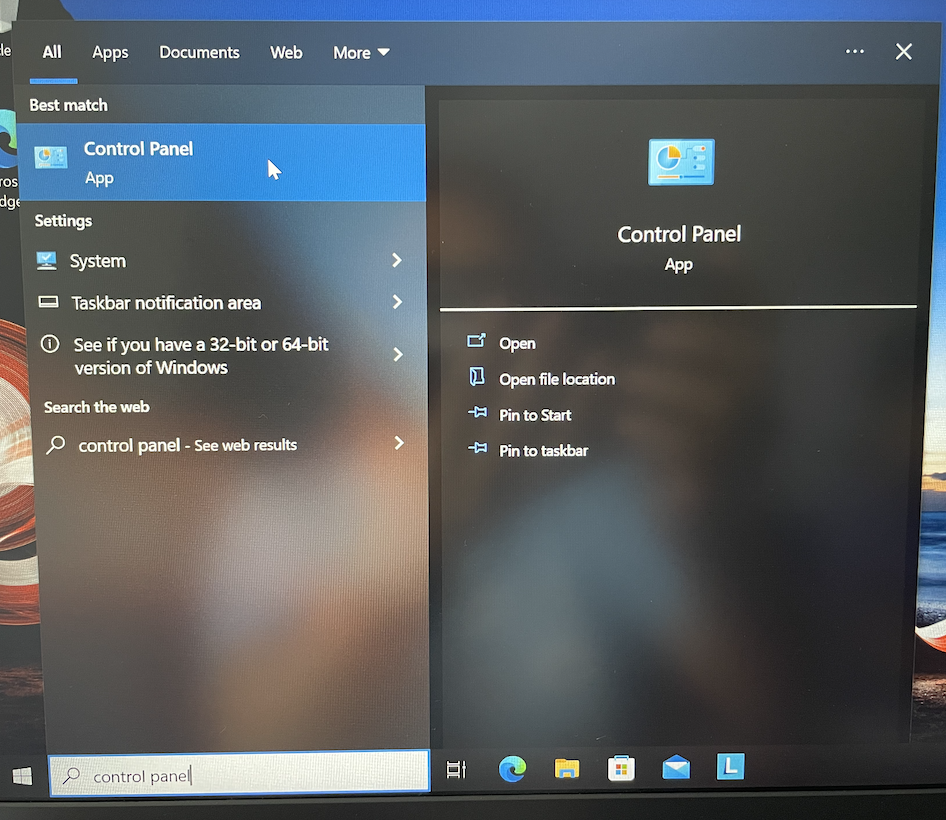Open the Mail app from the taskbar
The width and height of the screenshot is (946, 820).
(676, 767)
